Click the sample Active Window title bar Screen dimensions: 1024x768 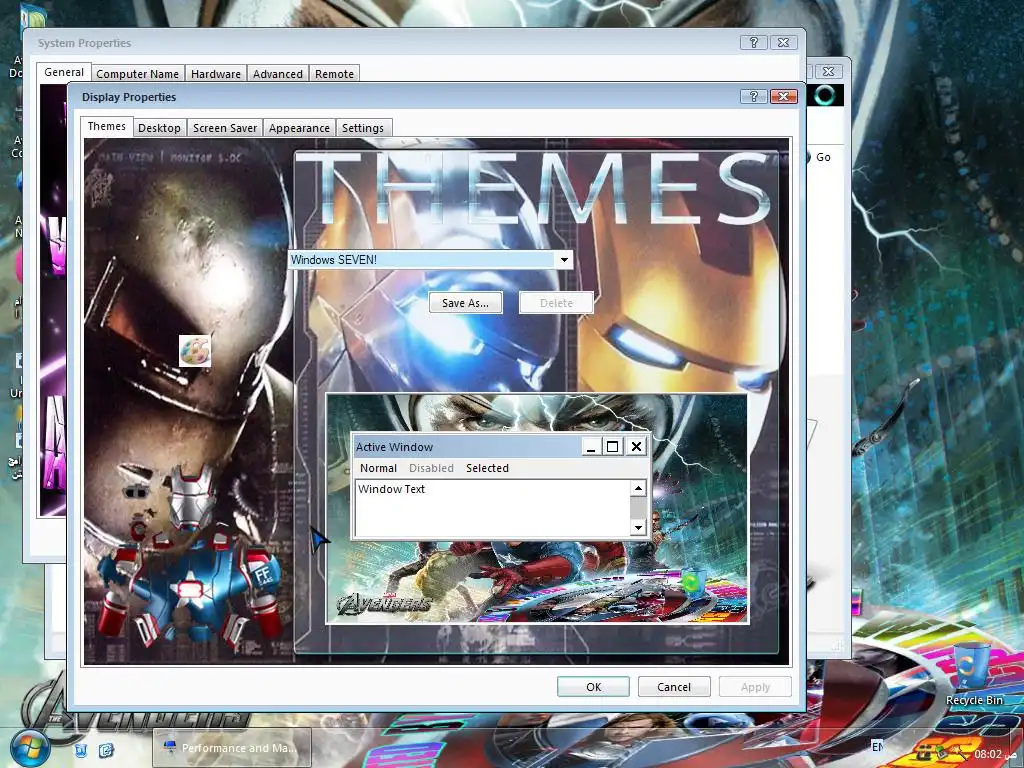point(467,447)
